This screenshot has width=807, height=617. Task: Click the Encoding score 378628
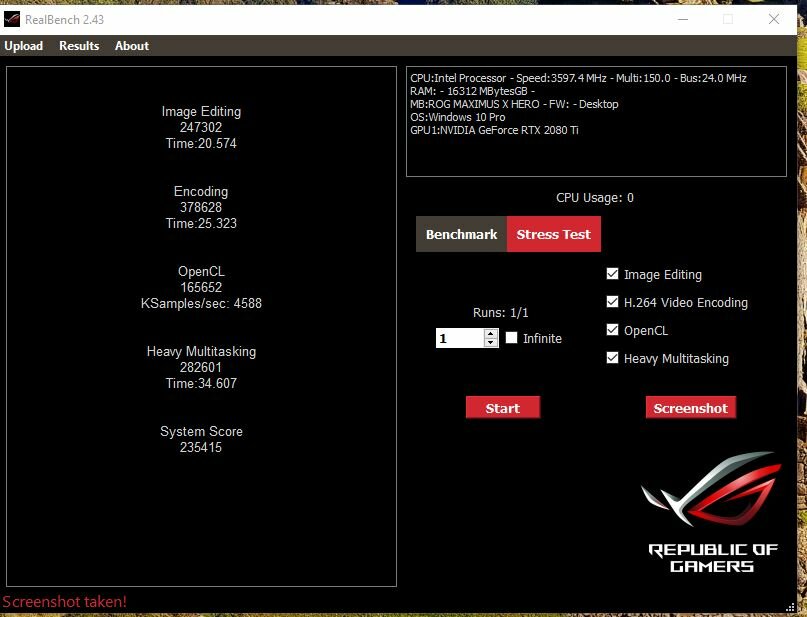(201, 207)
